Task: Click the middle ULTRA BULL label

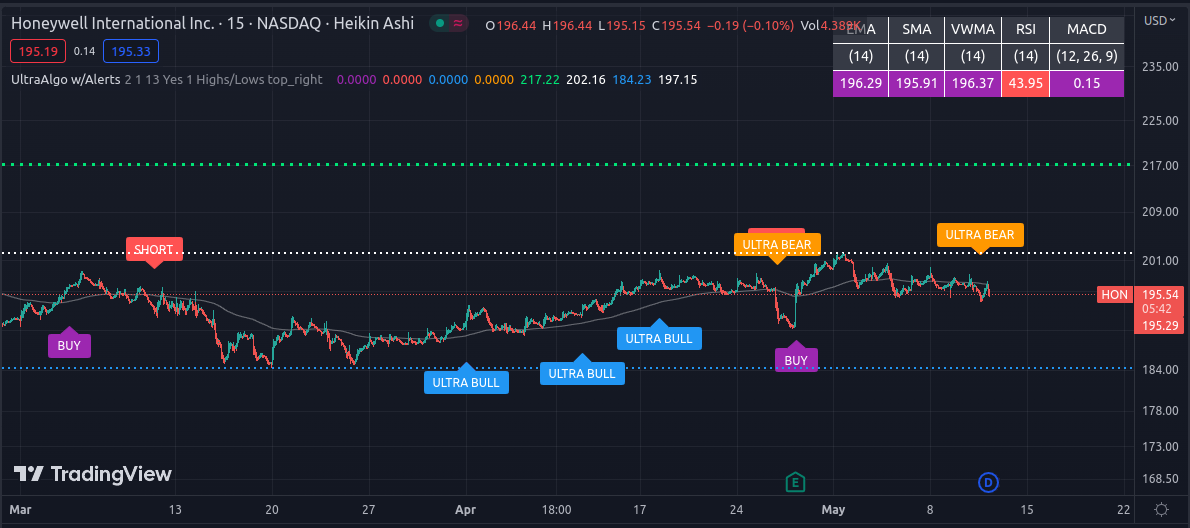Action: (x=582, y=371)
